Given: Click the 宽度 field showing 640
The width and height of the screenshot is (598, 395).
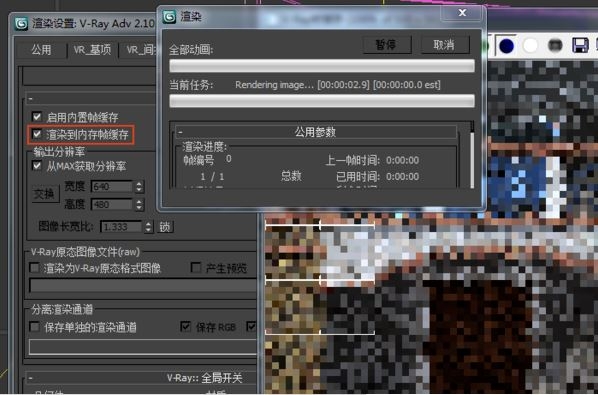Looking at the screenshot, I should coord(111,186).
